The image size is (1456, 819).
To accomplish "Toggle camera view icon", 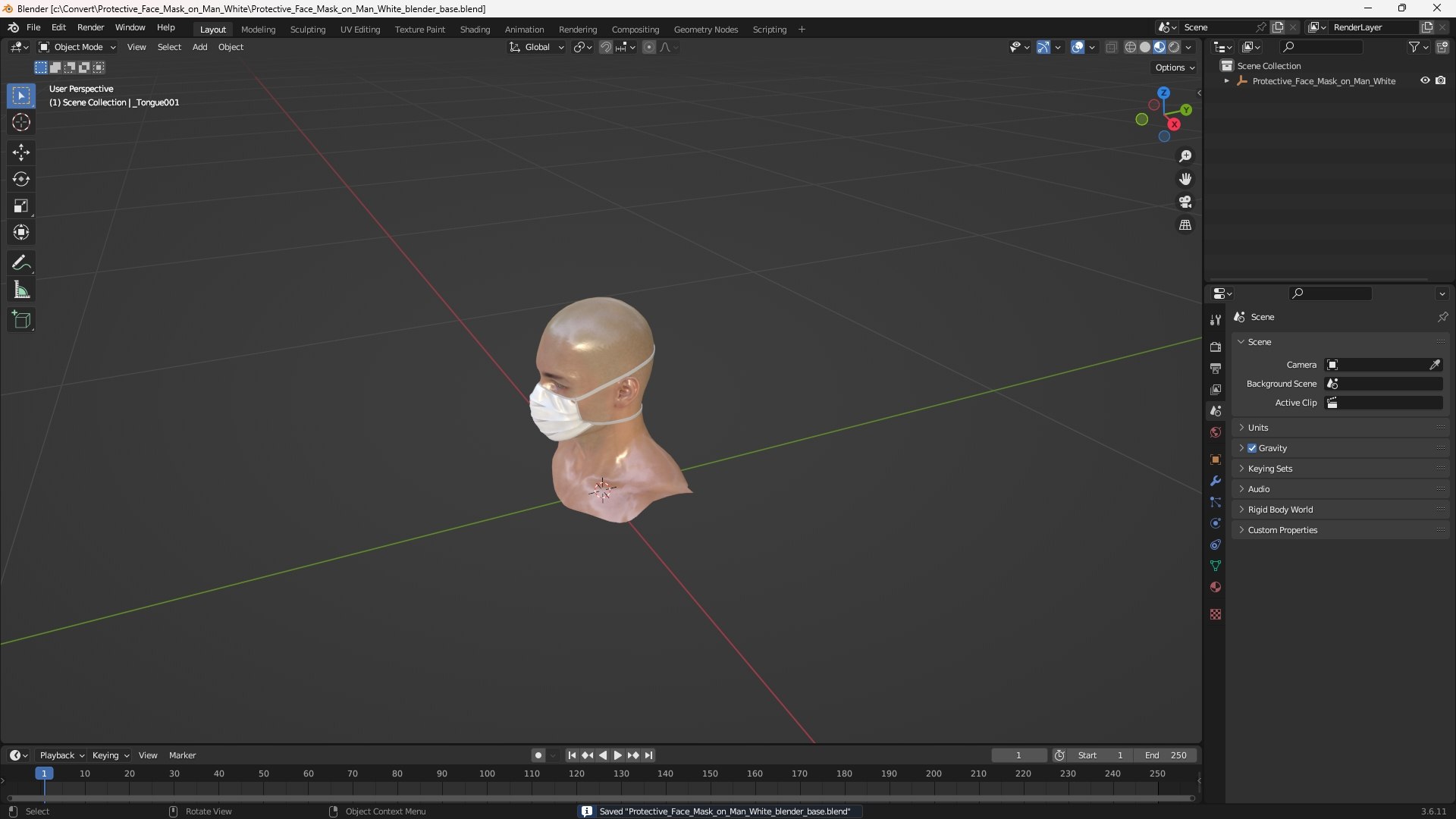I will point(1185,202).
